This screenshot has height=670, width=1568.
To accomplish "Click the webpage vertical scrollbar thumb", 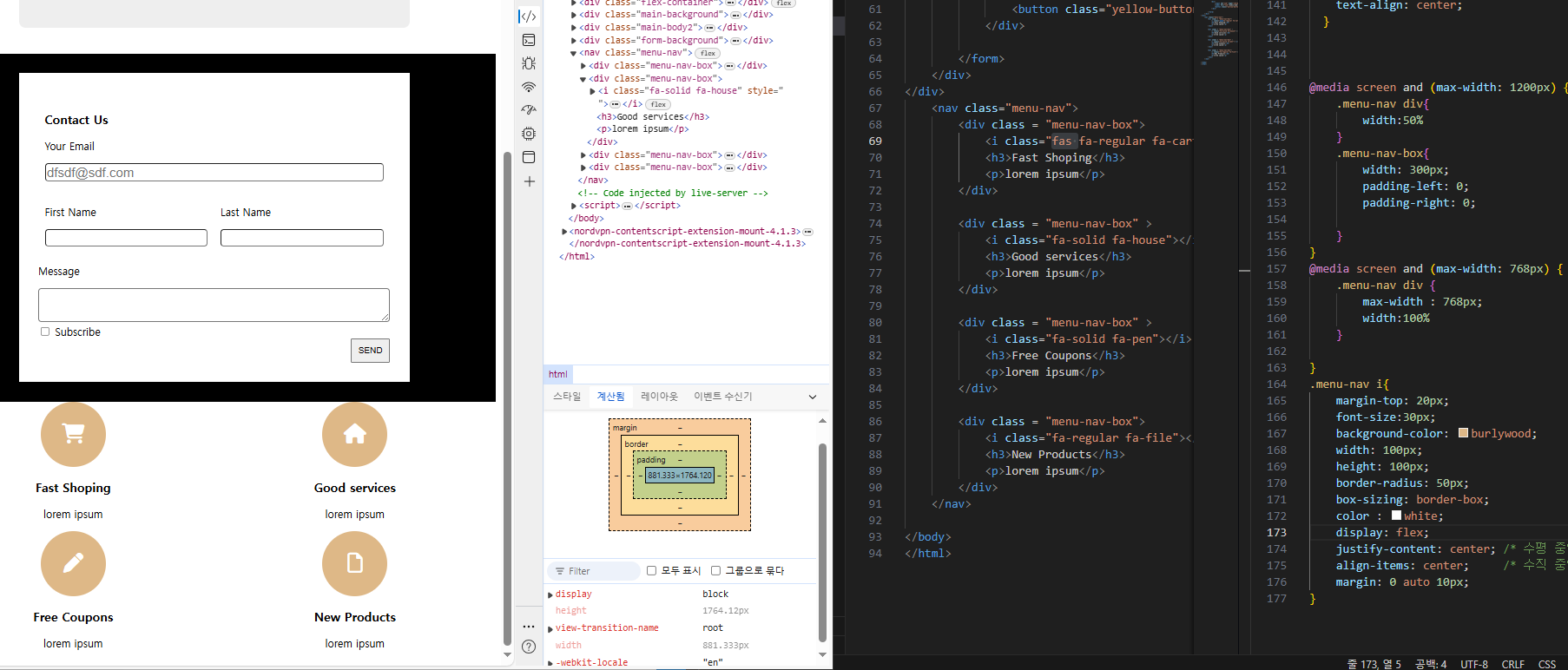I will coord(507,398).
